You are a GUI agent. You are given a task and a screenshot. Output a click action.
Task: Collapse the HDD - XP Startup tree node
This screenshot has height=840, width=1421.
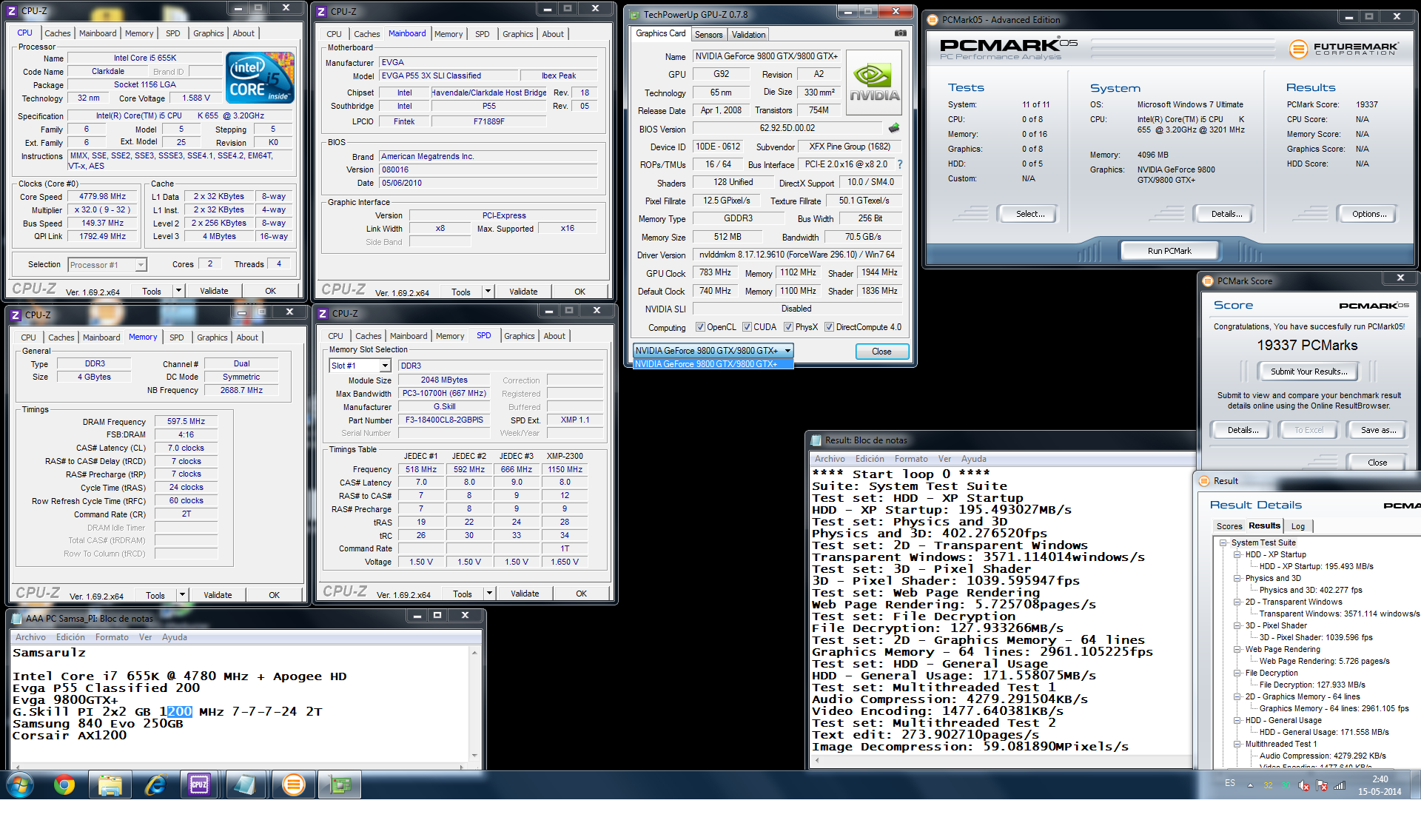click(x=1237, y=555)
